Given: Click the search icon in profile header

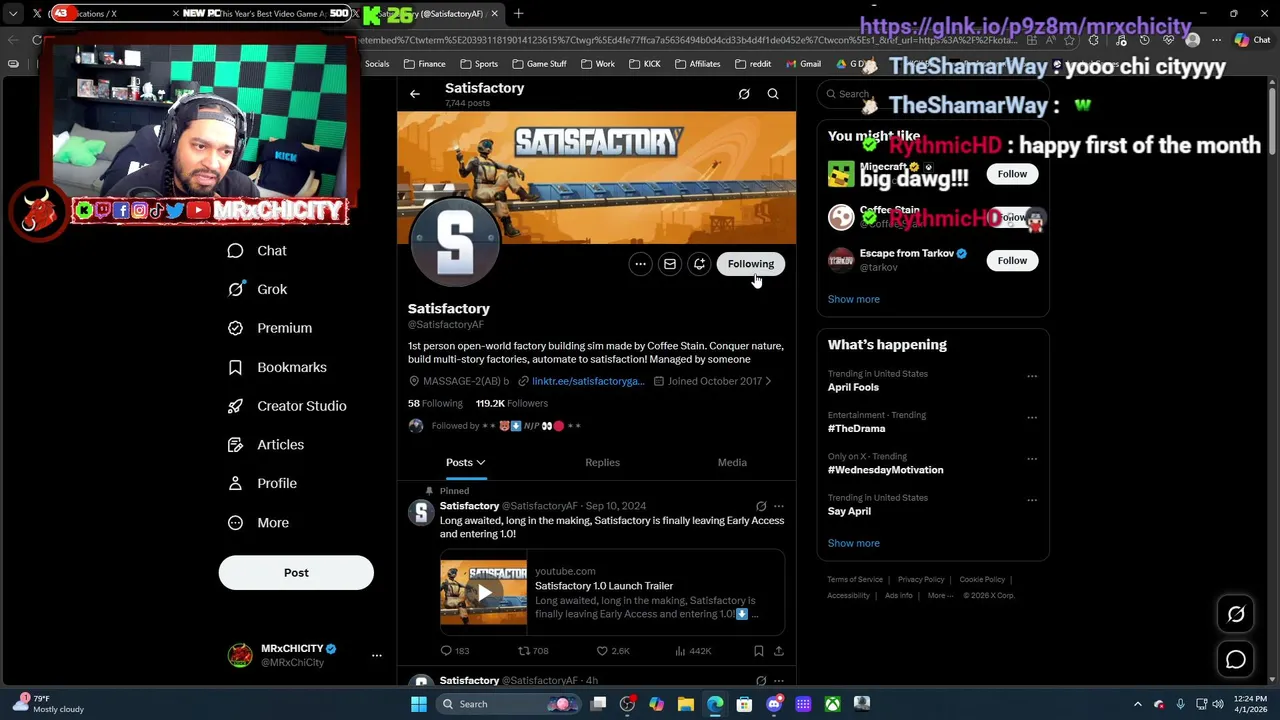Looking at the screenshot, I should (x=773, y=94).
